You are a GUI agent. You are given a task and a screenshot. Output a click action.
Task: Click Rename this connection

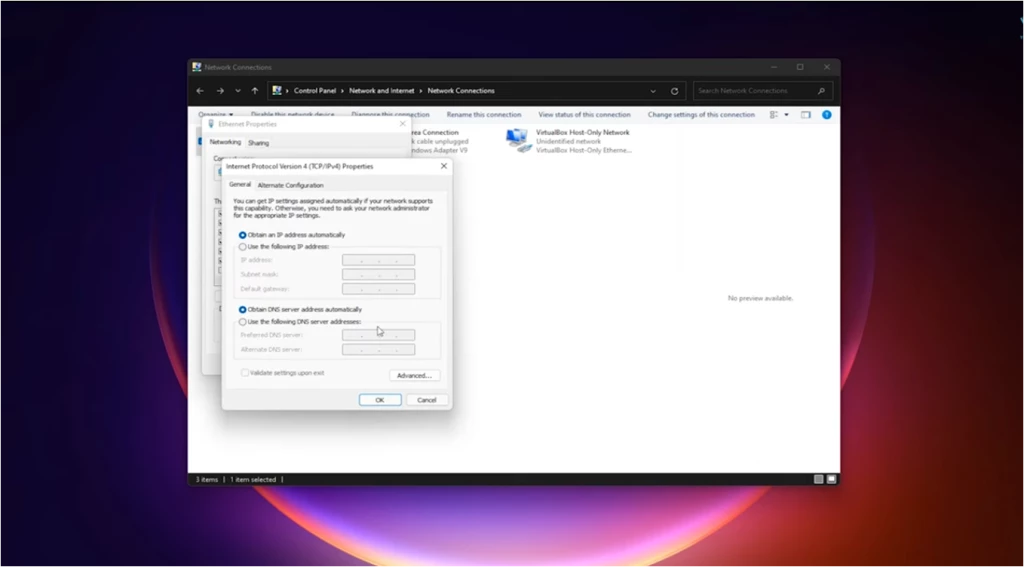[x=484, y=115]
